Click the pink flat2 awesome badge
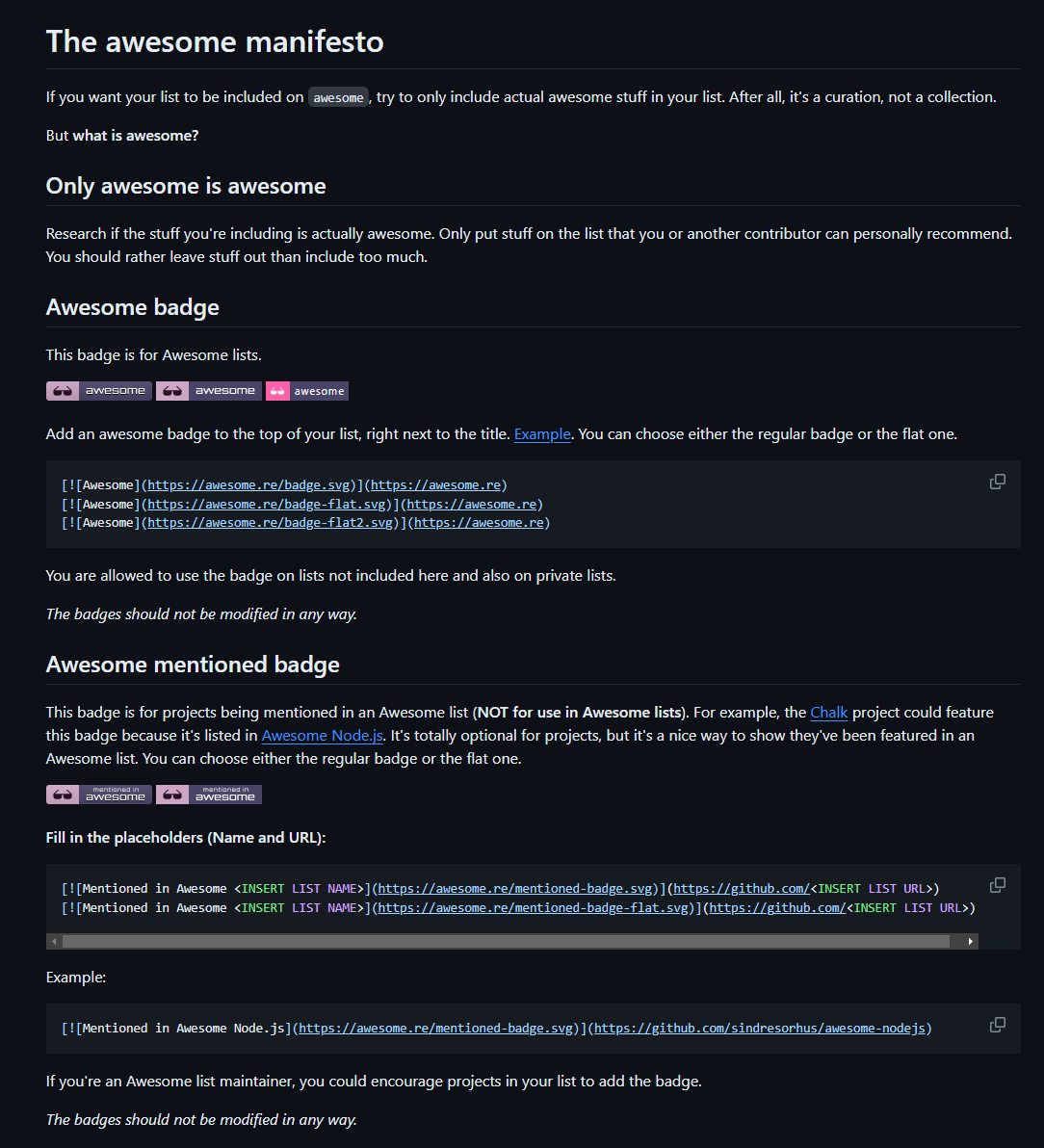This screenshot has height=1148, width=1044. [307, 391]
